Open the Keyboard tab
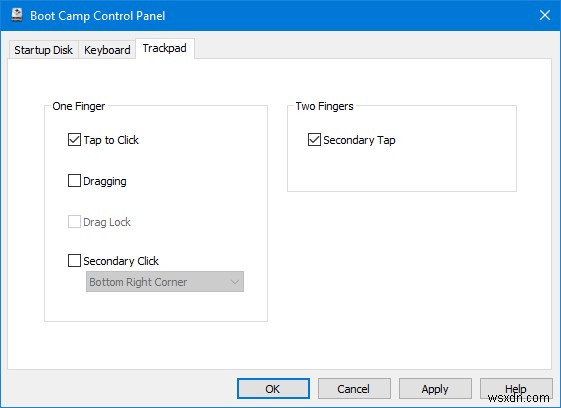 pos(107,50)
